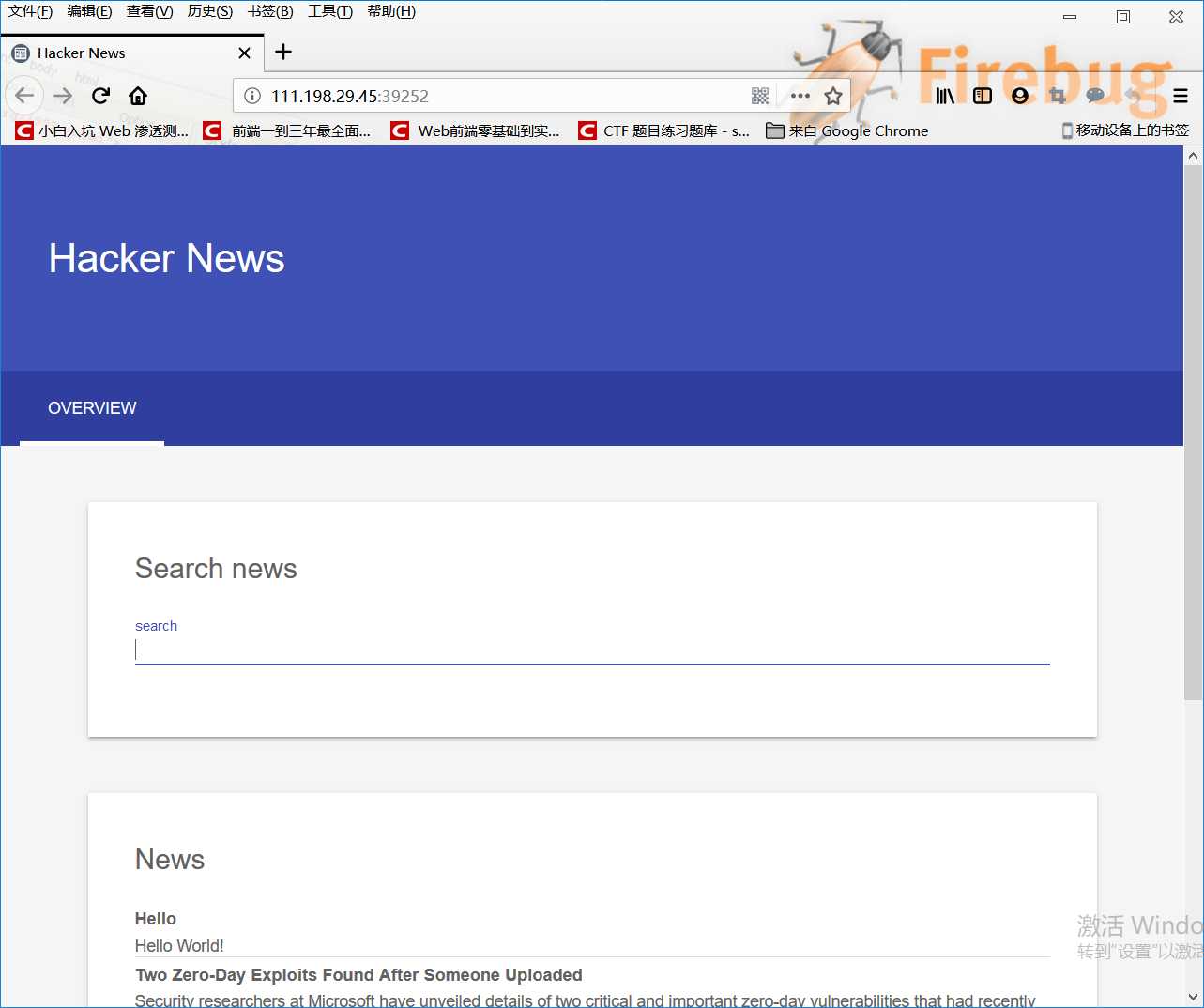The width and height of the screenshot is (1204, 1008).
Task: Open a new tab with plus button
Action: (283, 52)
